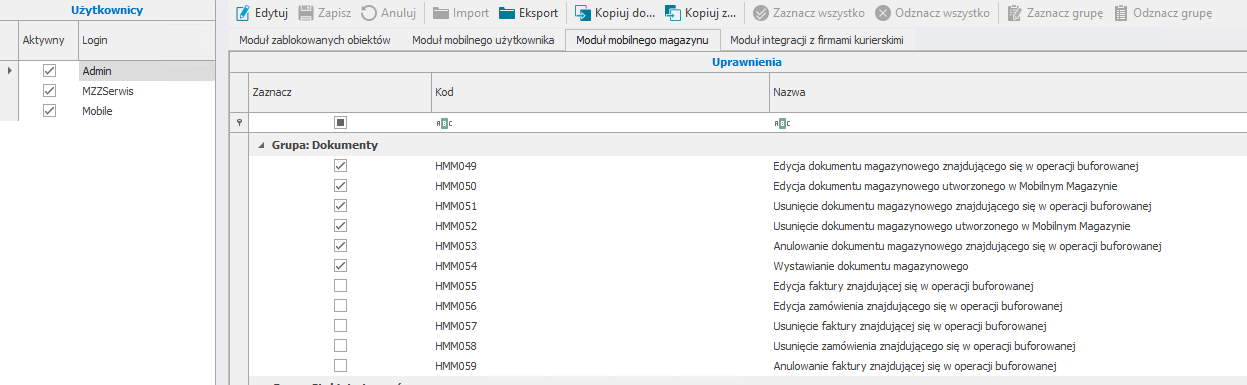Collapse the Grupa: Dokumenty group
This screenshot has width=1247, height=385.
(x=261, y=145)
